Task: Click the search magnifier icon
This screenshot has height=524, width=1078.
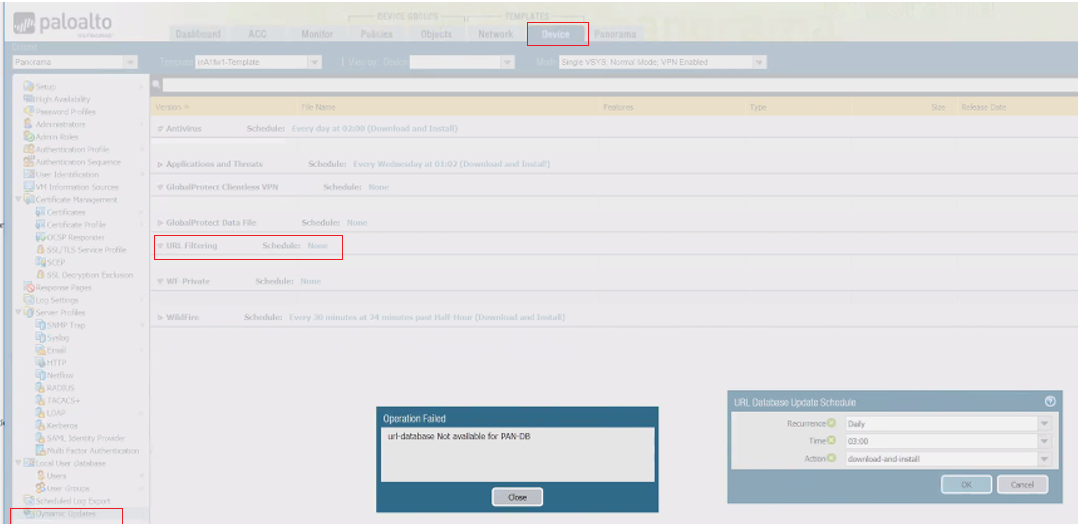Action: click(156, 85)
